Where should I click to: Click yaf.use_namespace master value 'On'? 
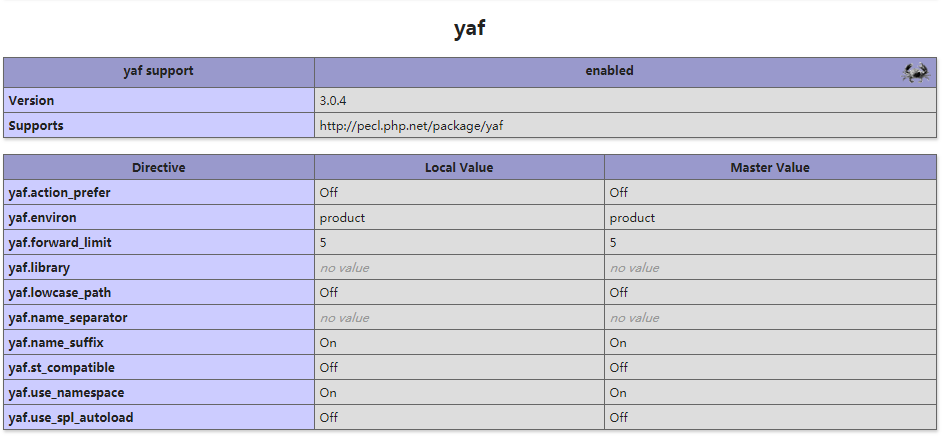[618, 393]
